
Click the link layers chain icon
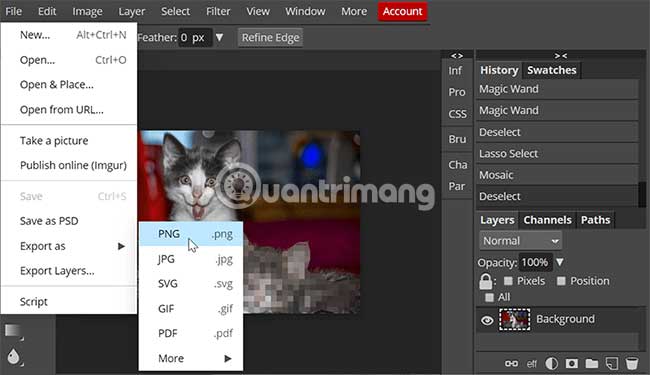pyautogui.click(x=511, y=363)
